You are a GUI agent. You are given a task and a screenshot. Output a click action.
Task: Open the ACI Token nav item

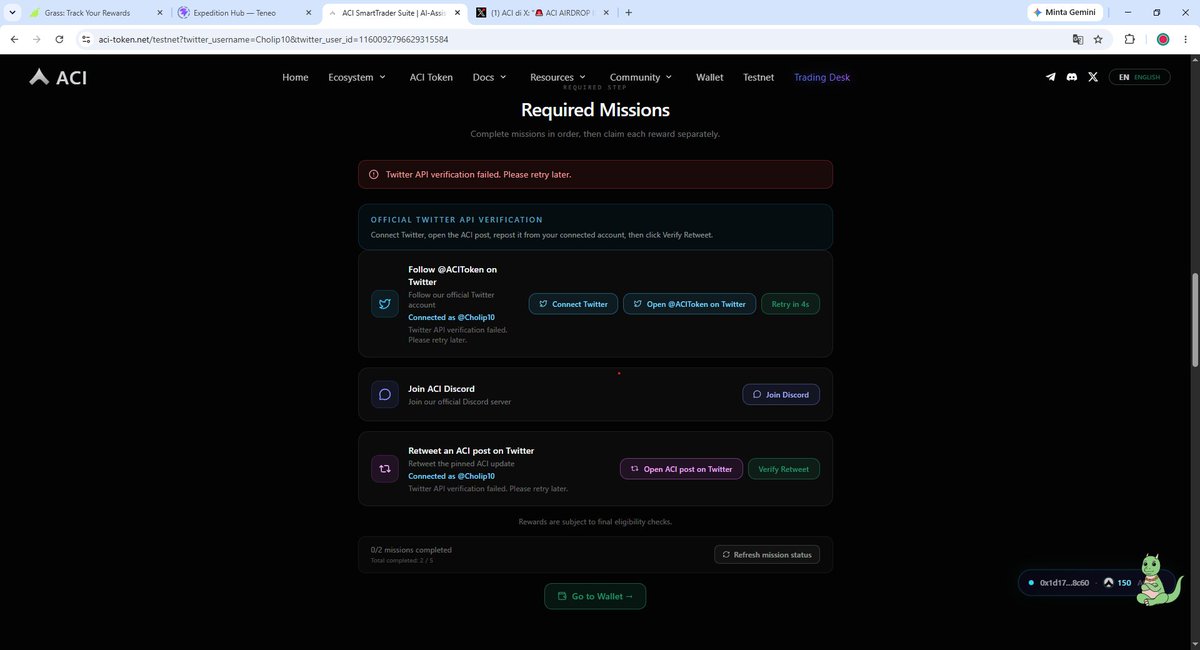pyautogui.click(x=431, y=77)
